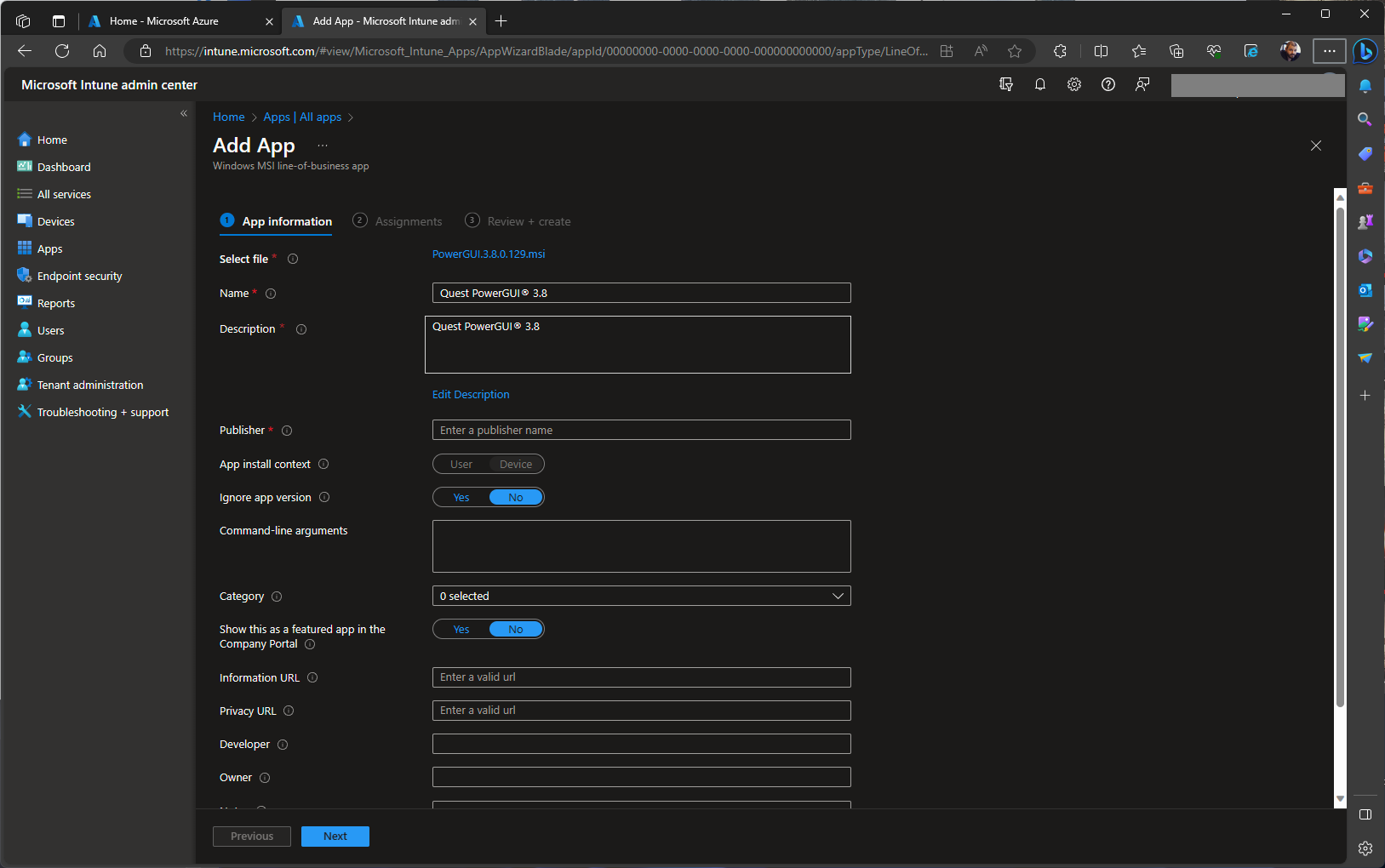Click info icon next to Category
The image size is (1385, 868).
(x=277, y=597)
